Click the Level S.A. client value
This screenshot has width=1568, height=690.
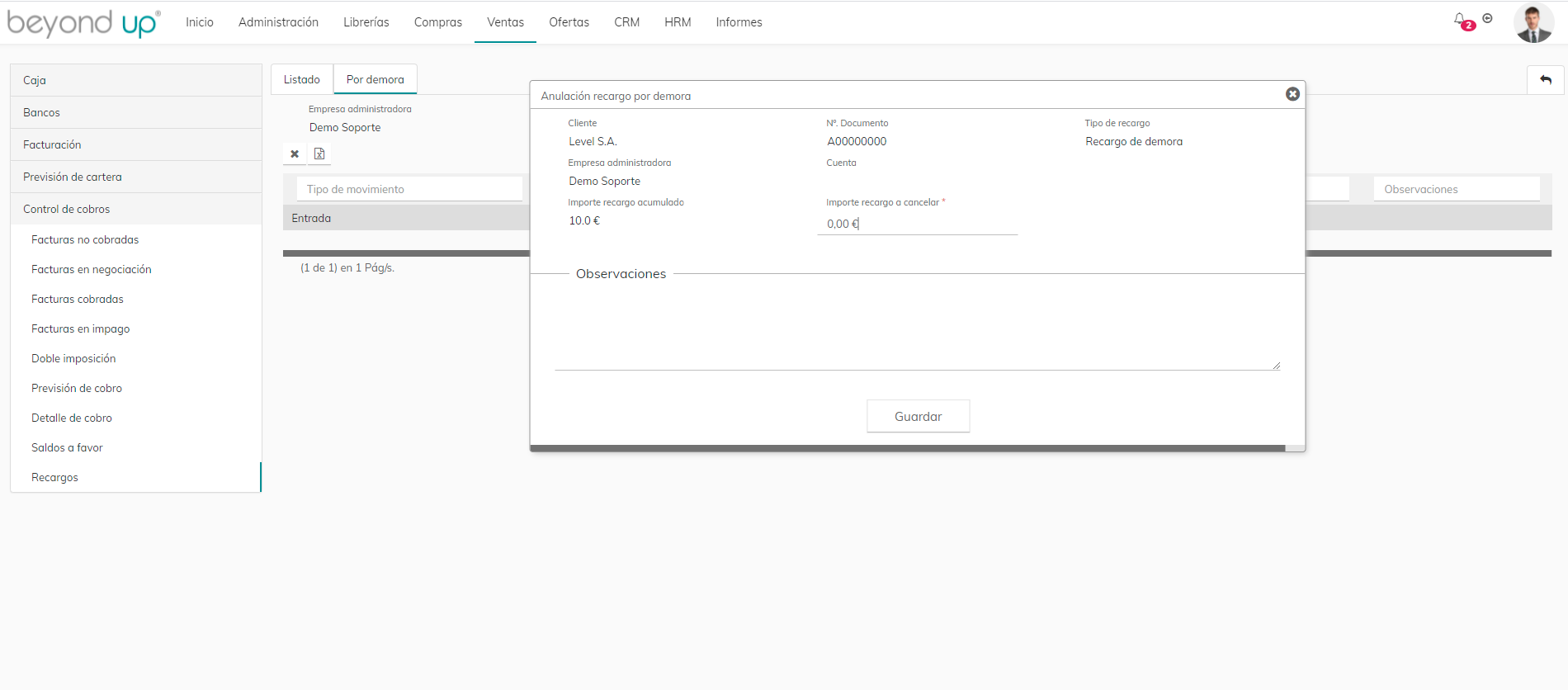(593, 141)
